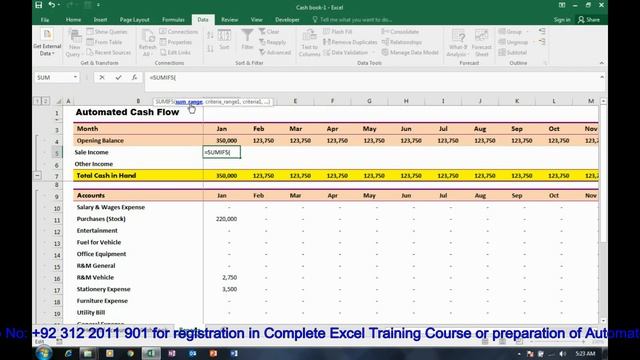The height and width of the screenshot is (360, 640).
Task: Open Manage Data Model
Action: tap(410, 53)
